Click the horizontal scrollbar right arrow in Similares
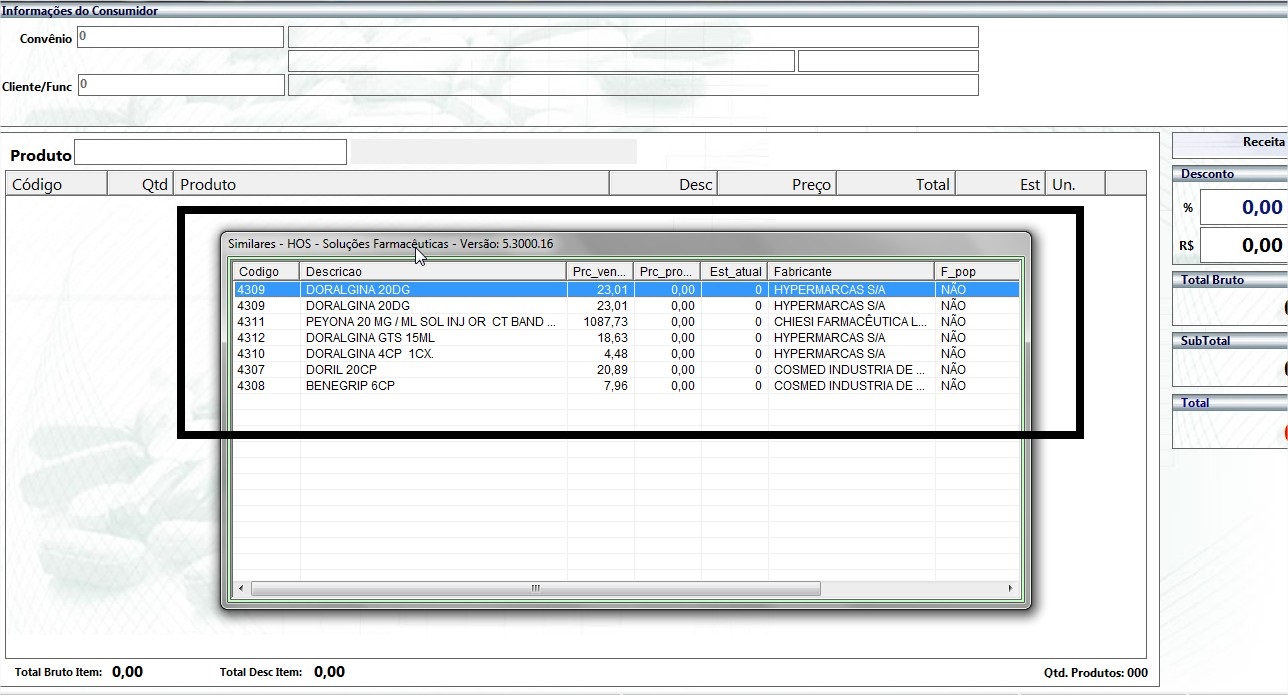Image resolution: width=1288 pixels, height=695 pixels. 1011,588
